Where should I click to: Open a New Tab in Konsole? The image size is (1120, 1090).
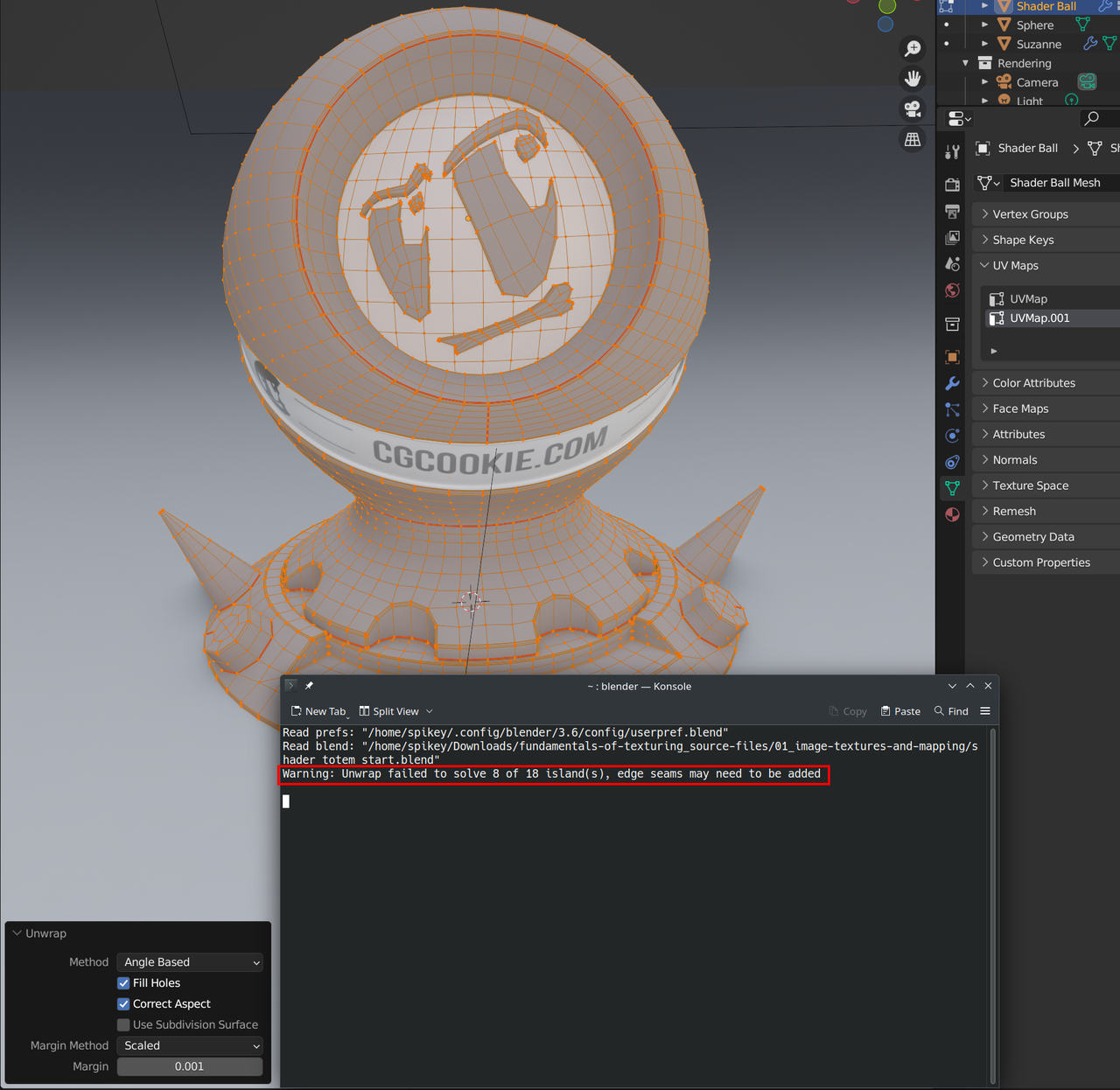click(x=318, y=711)
